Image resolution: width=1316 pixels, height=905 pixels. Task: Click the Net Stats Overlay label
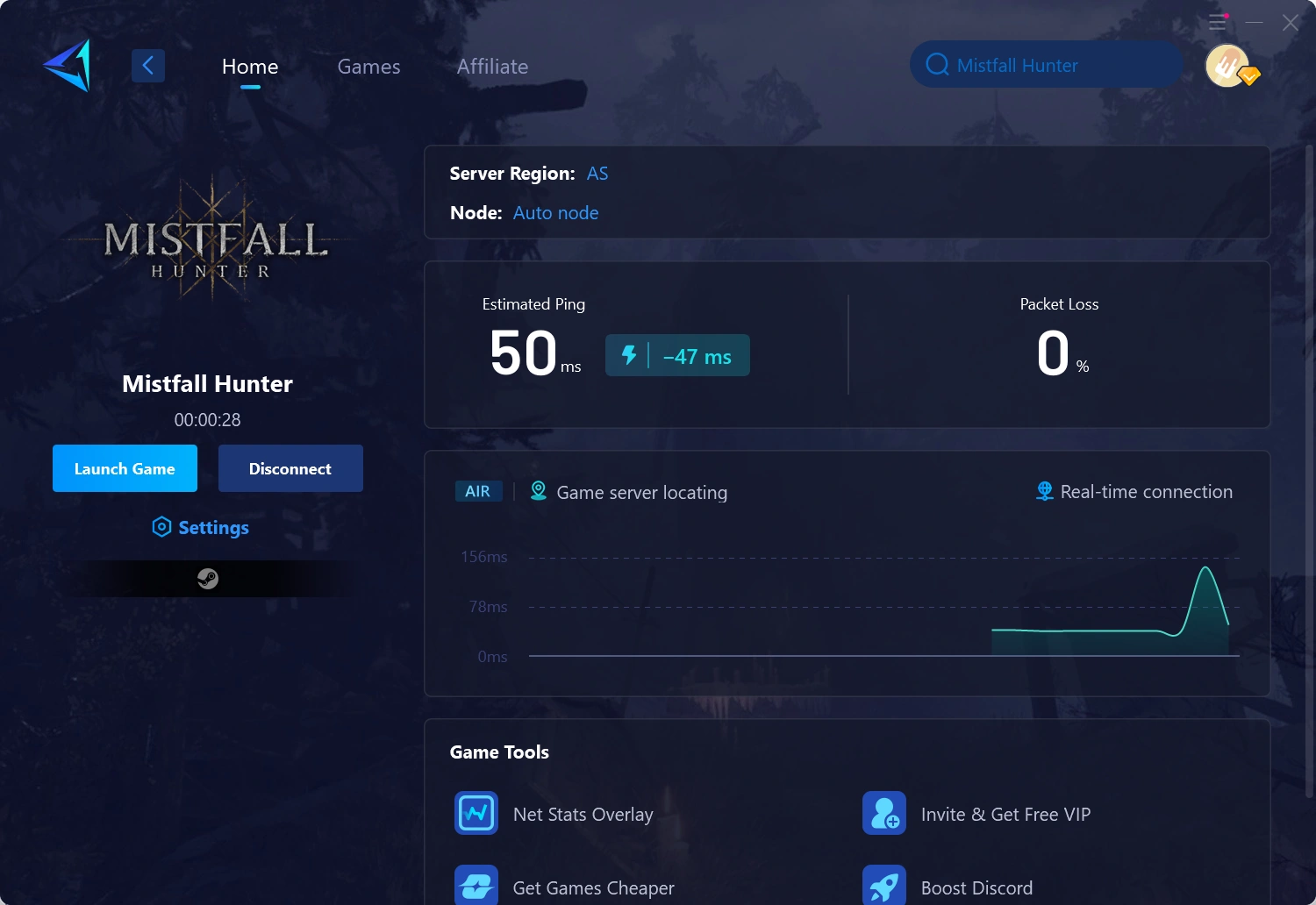coord(583,815)
